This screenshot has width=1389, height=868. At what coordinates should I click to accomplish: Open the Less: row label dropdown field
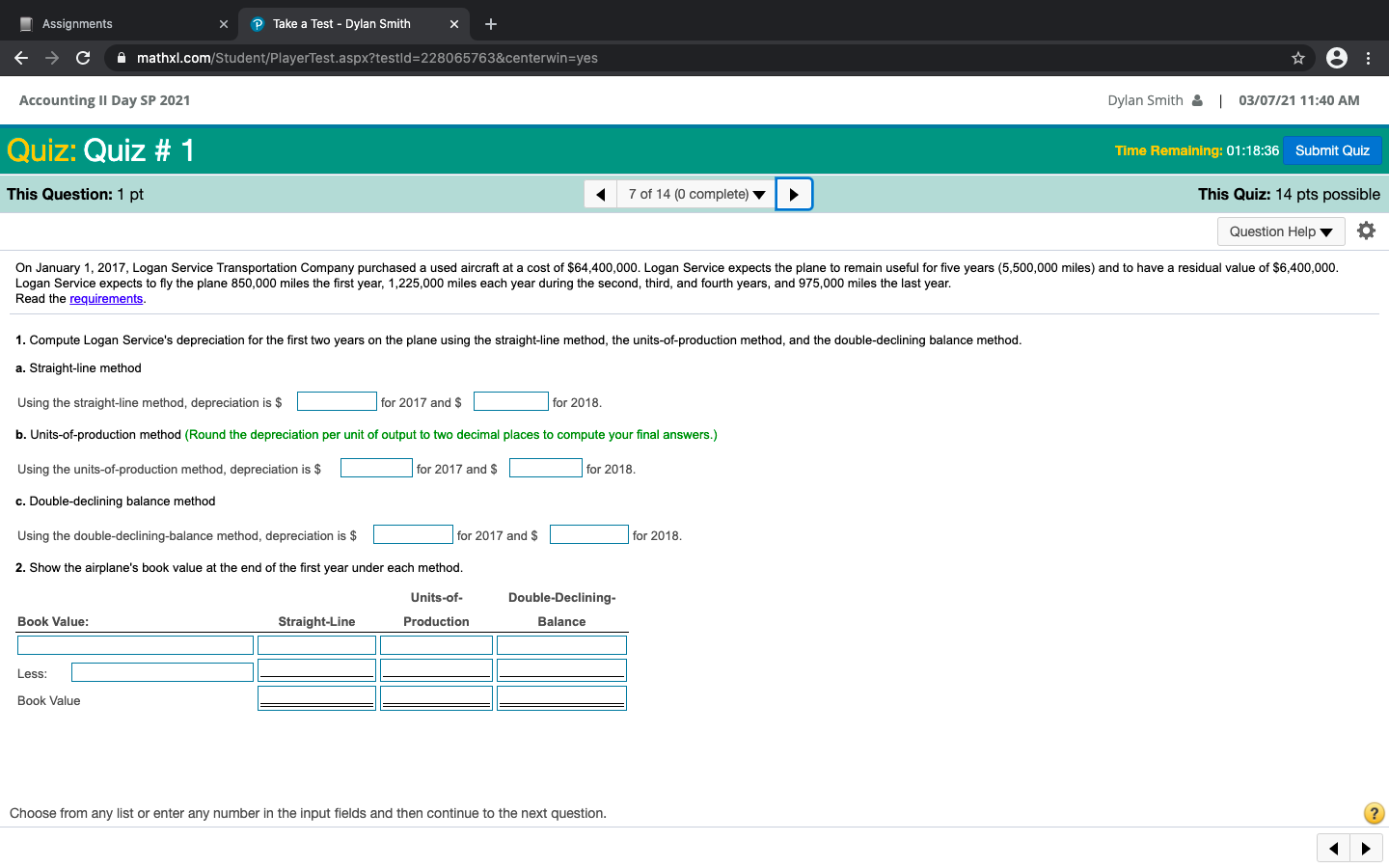pos(162,672)
